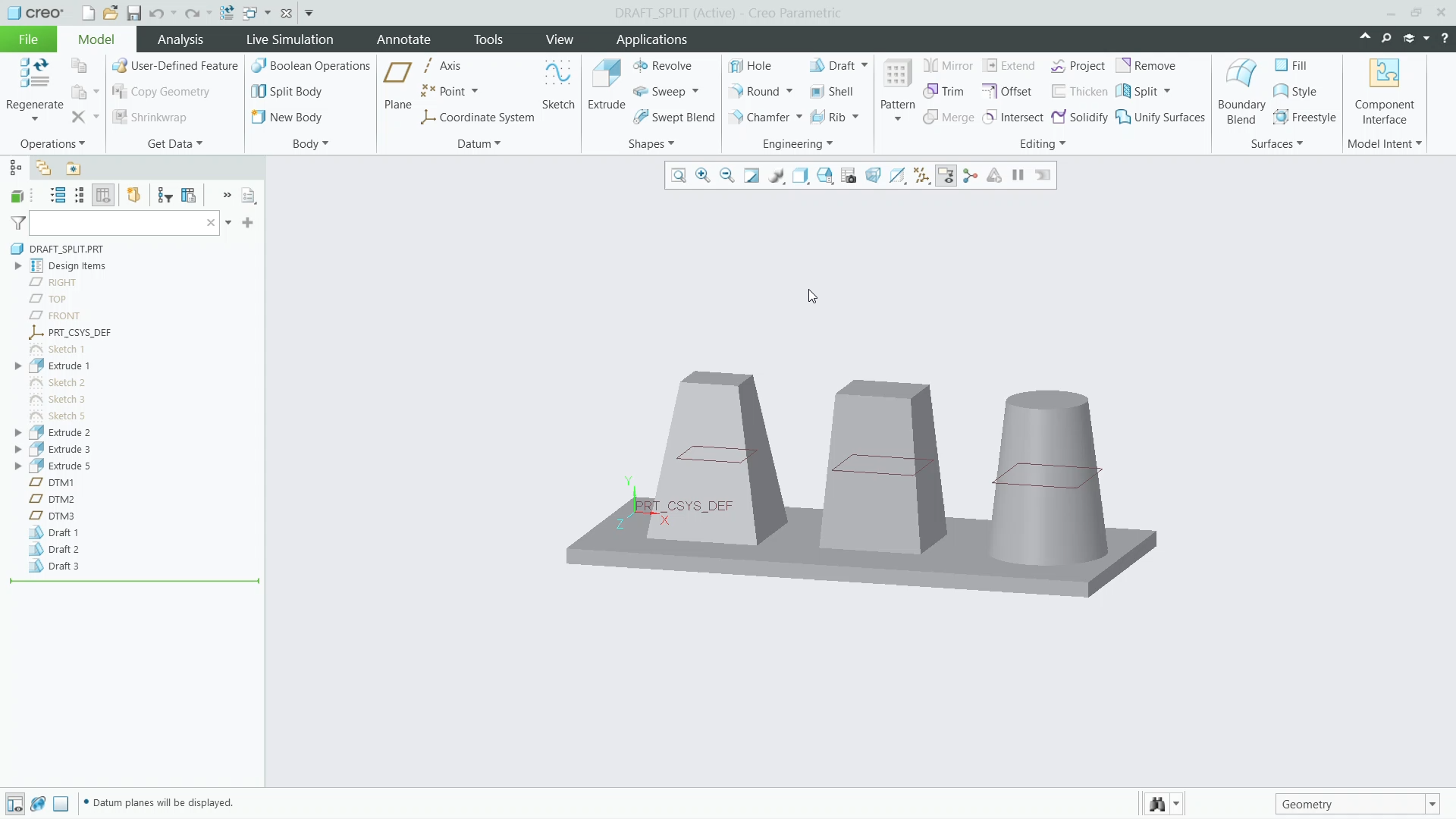The width and height of the screenshot is (1456, 819).
Task: Click the Shell engineering tool
Action: (x=831, y=92)
